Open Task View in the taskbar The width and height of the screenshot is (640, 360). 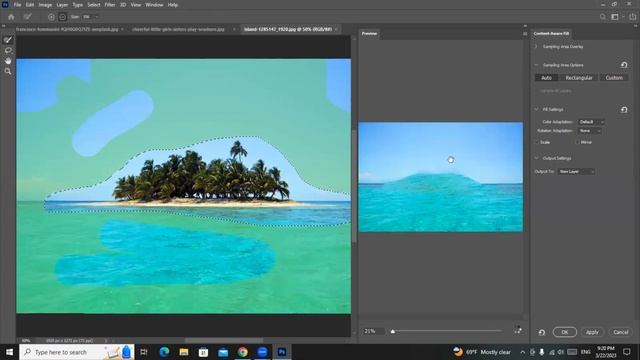pos(144,352)
